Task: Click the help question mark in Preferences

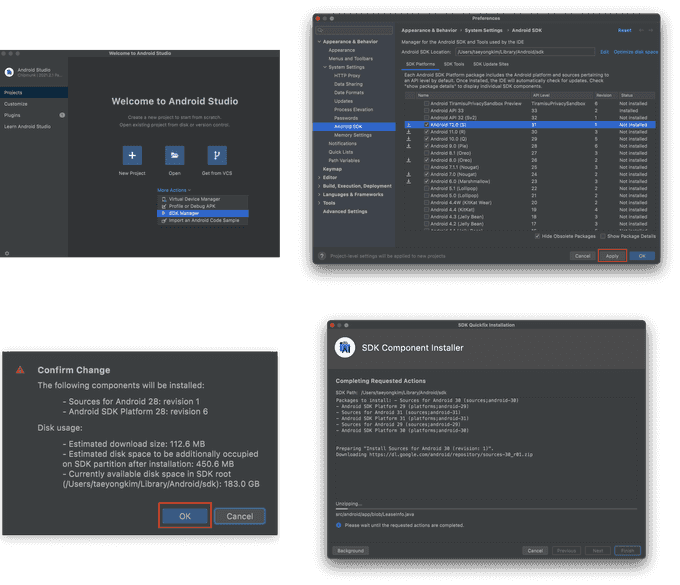Action: point(322,256)
